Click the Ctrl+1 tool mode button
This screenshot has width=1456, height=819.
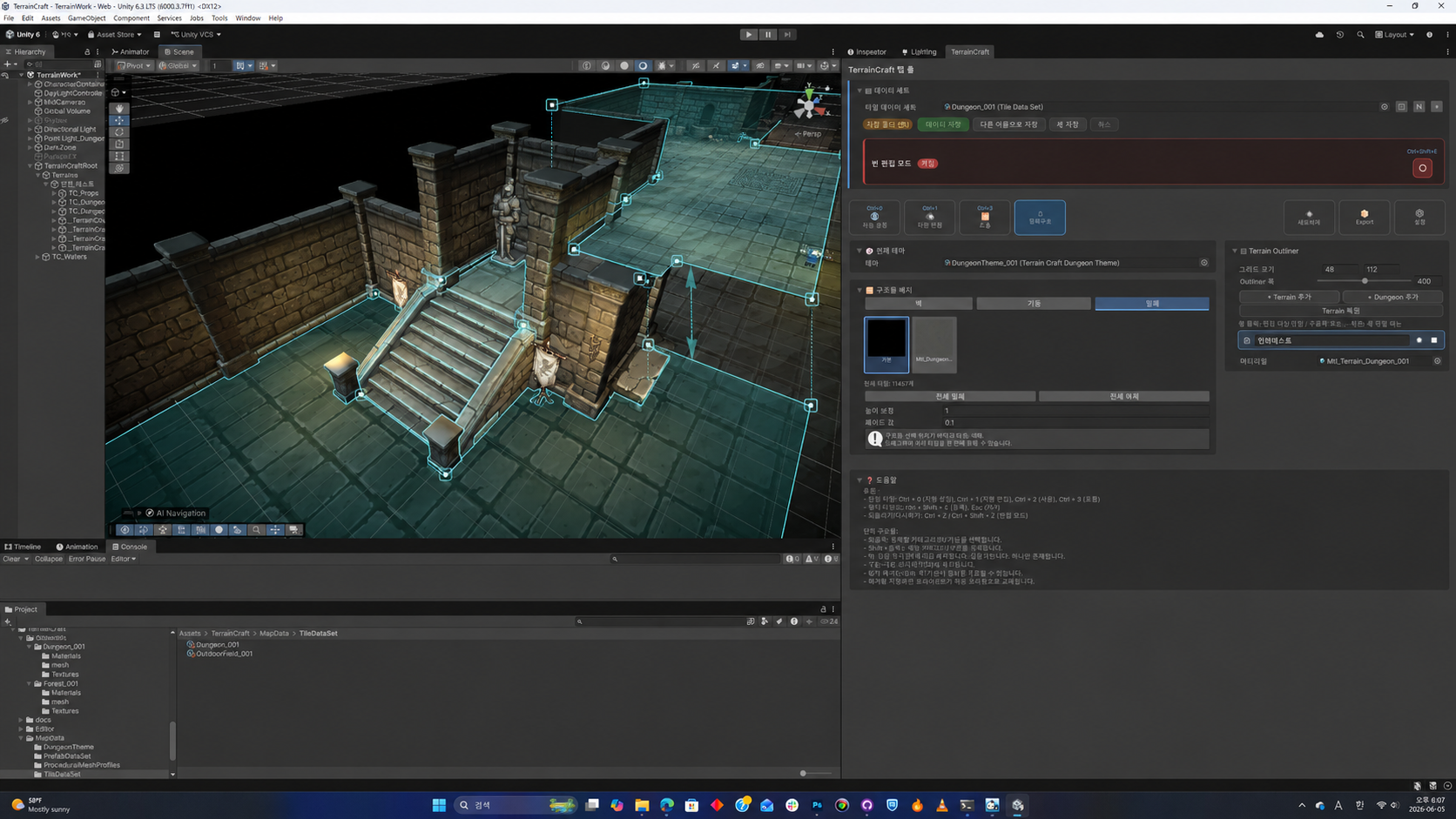[930, 218]
